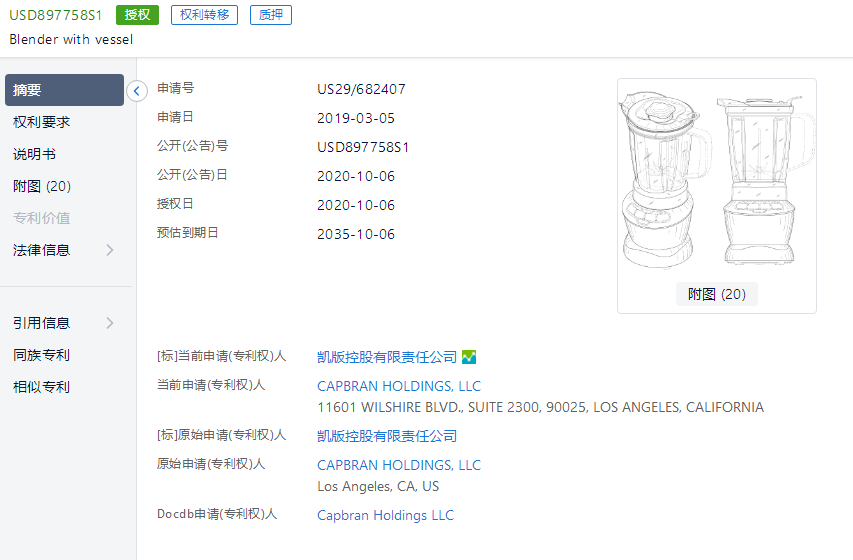Expand the 引用信息 submenu arrow
The height and width of the screenshot is (560, 853).
pyautogui.click(x=110, y=323)
